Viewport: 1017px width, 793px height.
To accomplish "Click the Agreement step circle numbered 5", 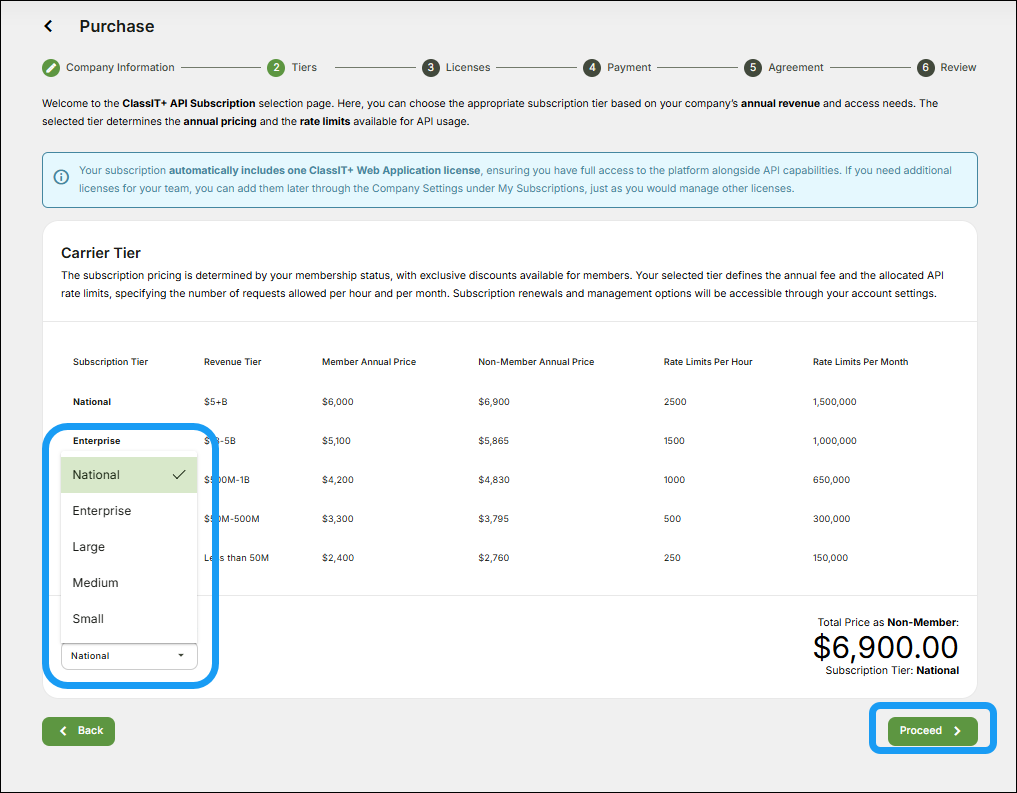I will click(x=753, y=67).
